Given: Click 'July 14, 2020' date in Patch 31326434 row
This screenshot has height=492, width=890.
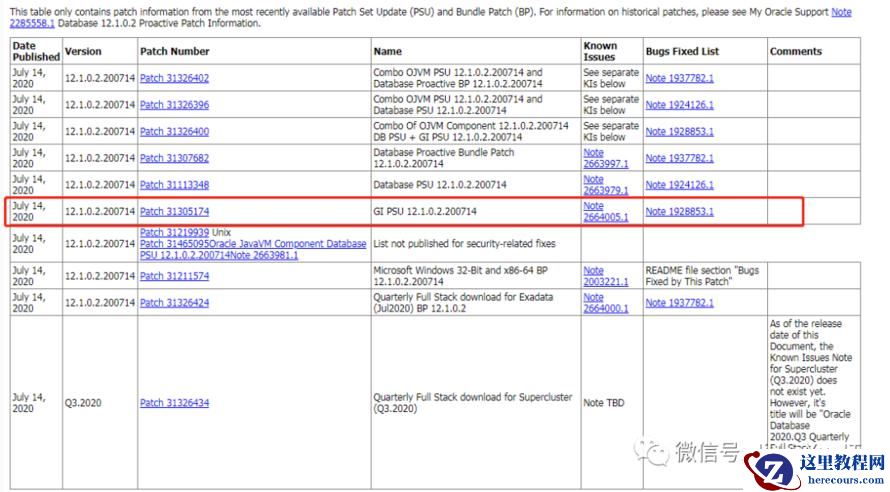Looking at the screenshot, I should coord(29,403).
